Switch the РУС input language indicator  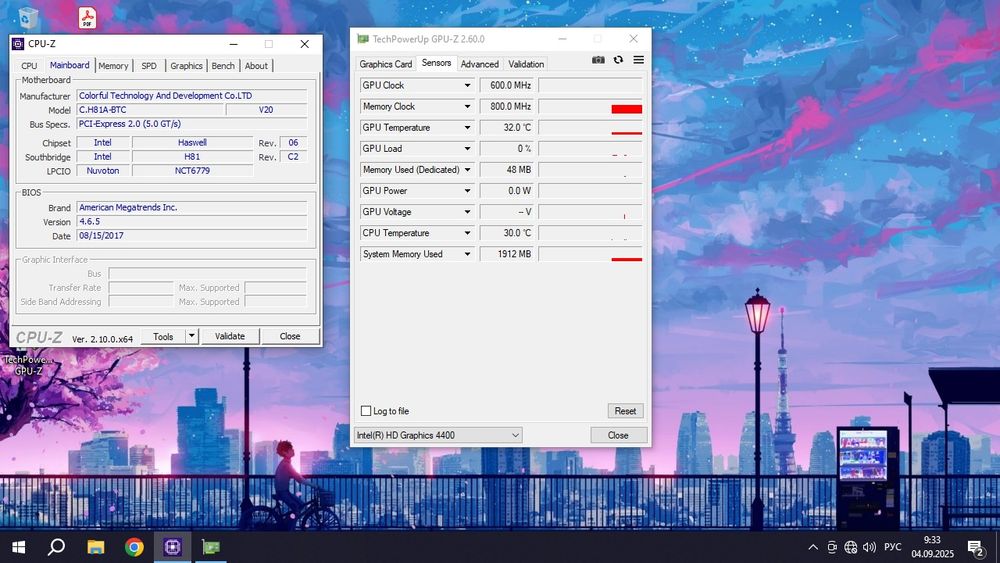(x=893, y=547)
